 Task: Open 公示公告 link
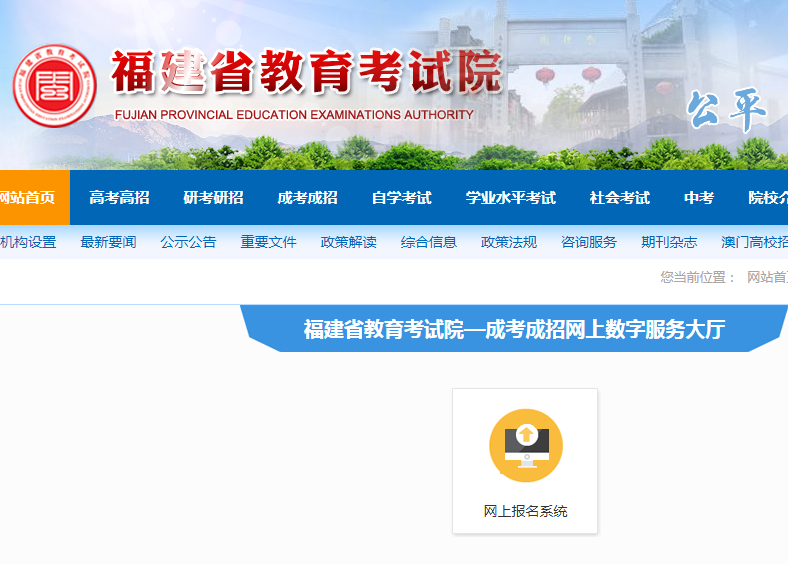coord(188,242)
